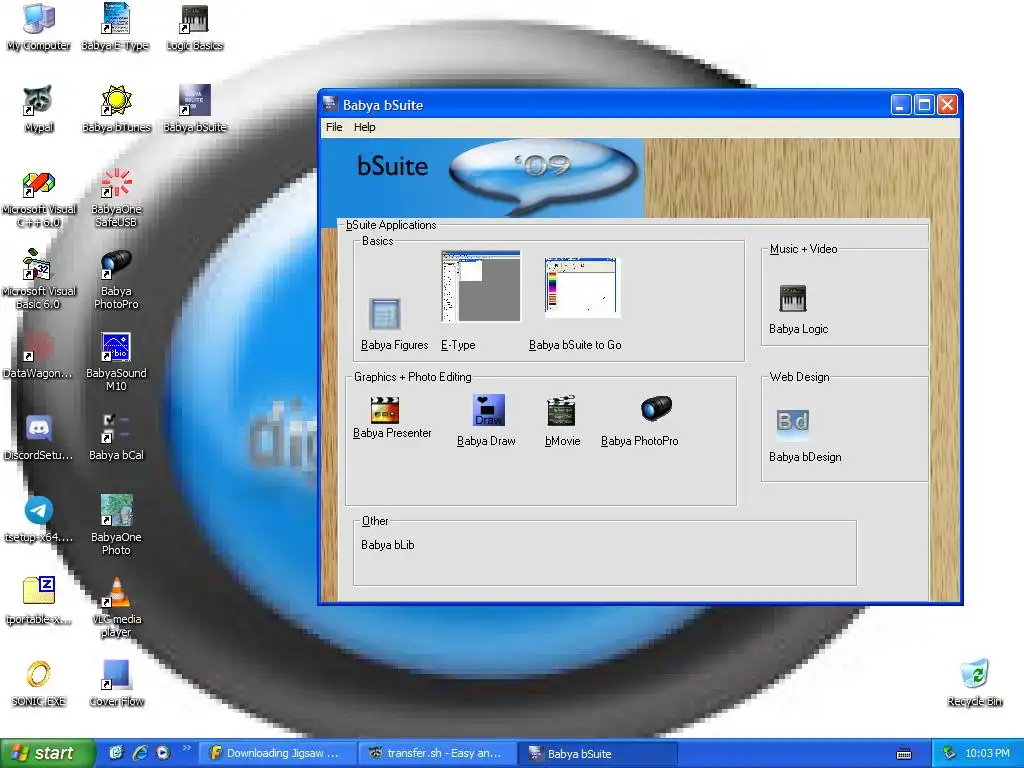Click the Babya bDesign text label
The width and height of the screenshot is (1024, 768).
805,457
